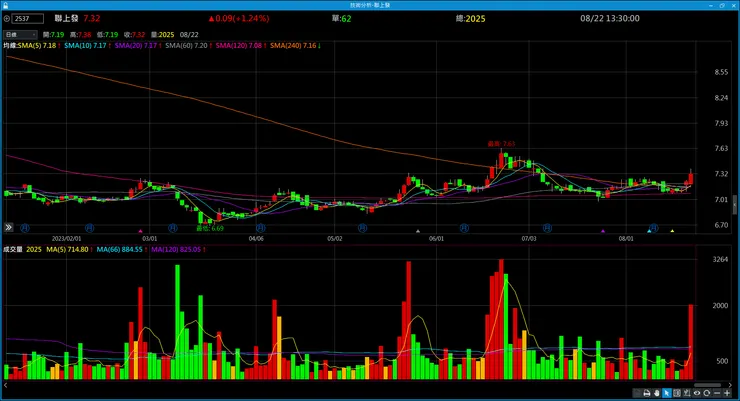740x401 pixels.
Task: Click the print chart icon
Action: [x=647, y=393]
